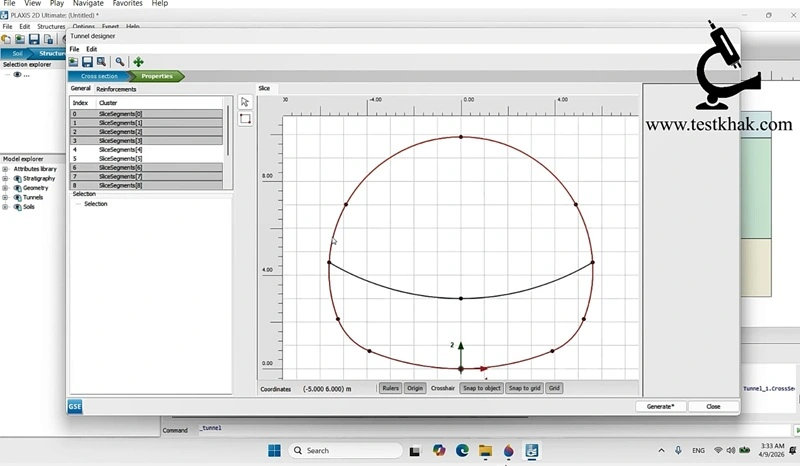Open the Reinforcements tab
This screenshot has width=800, height=466.
[116, 89]
